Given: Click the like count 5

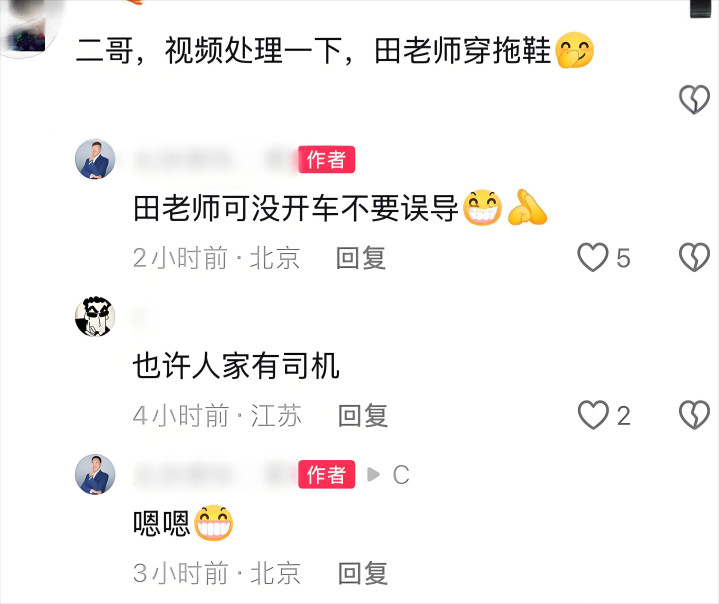Looking at the screenshot, I should click(x=623, y=258).
